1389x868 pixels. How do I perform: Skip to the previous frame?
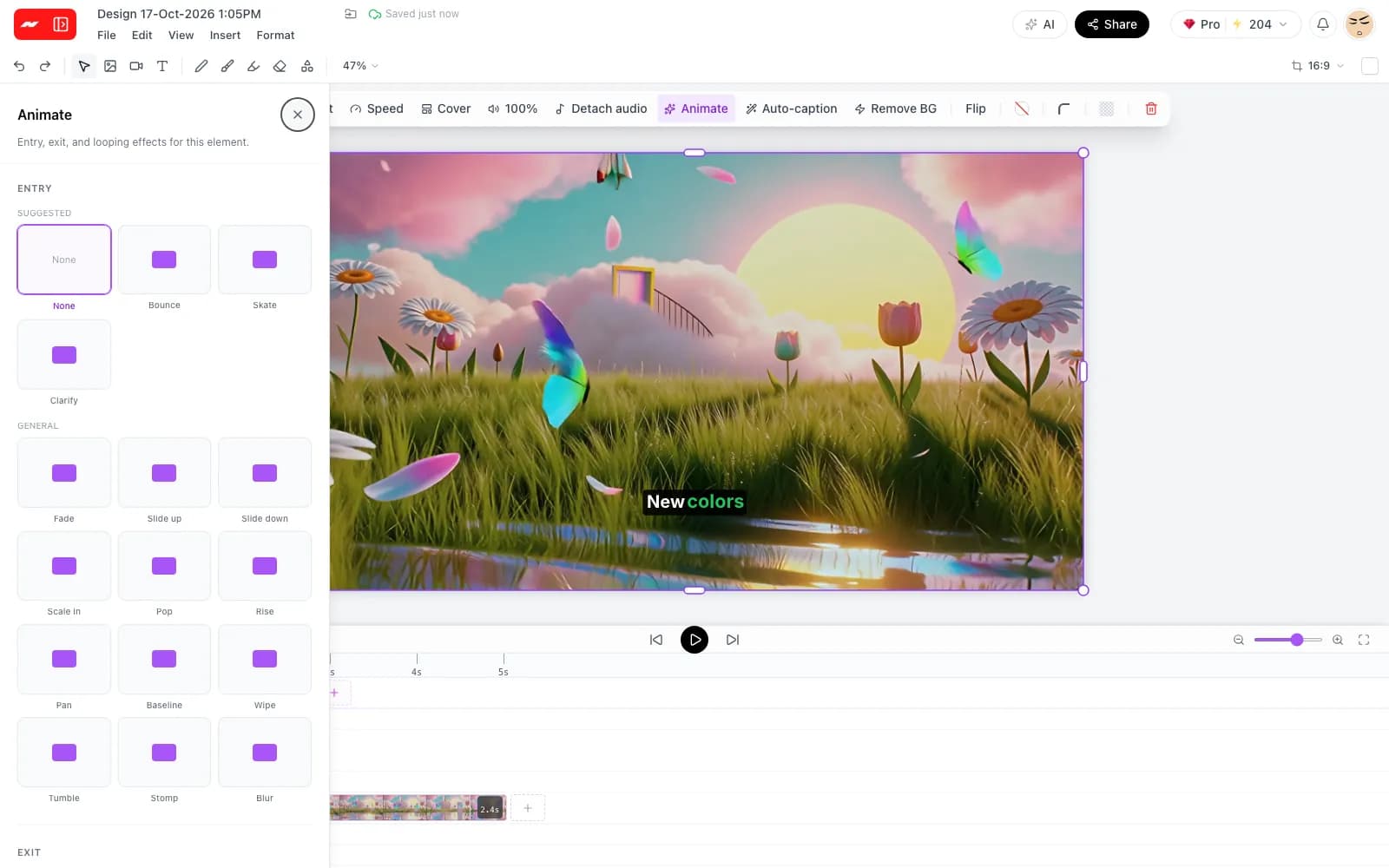656,640
